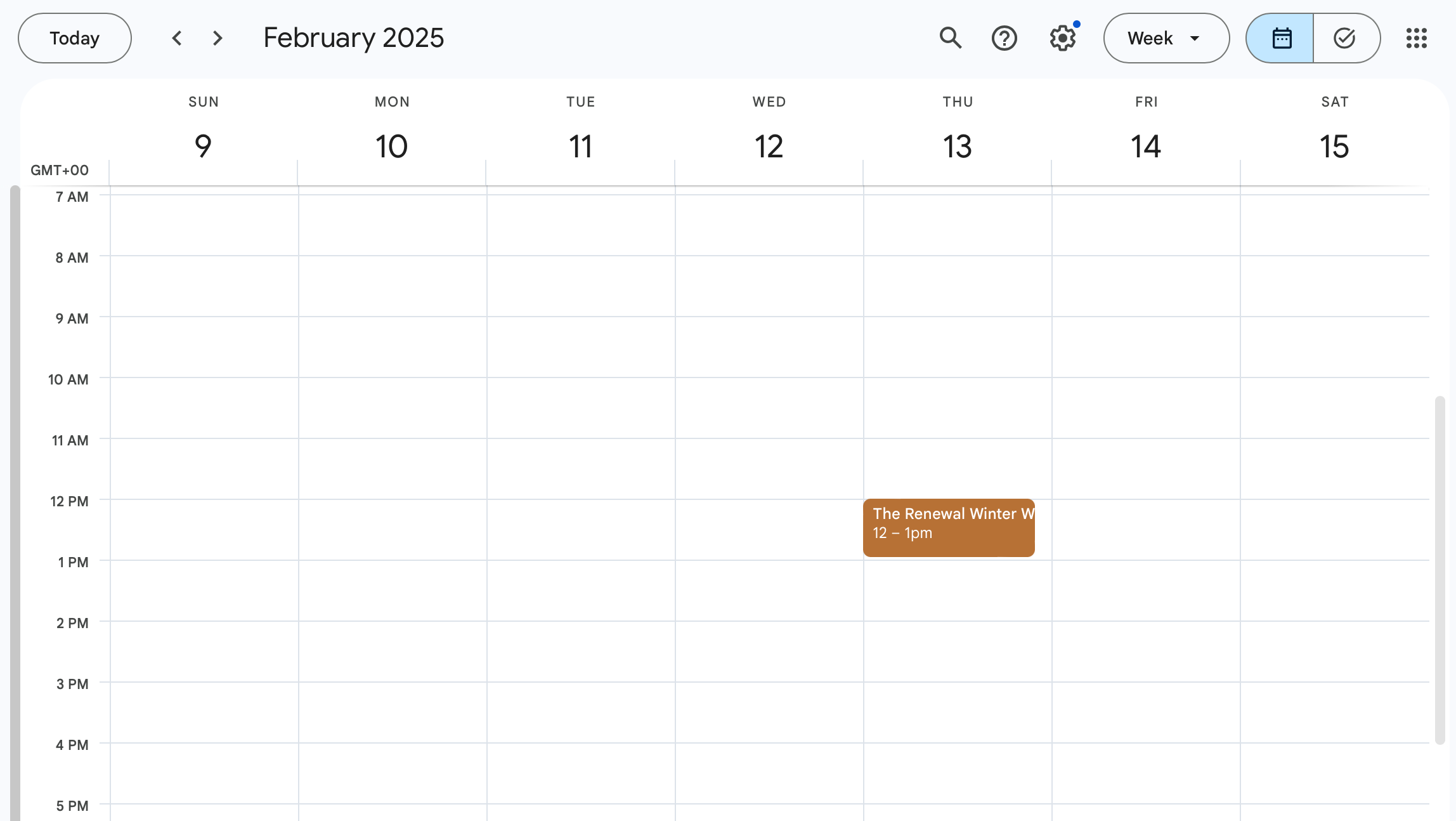Click Tuesday 9 AM time slot

tap(580, 346)
